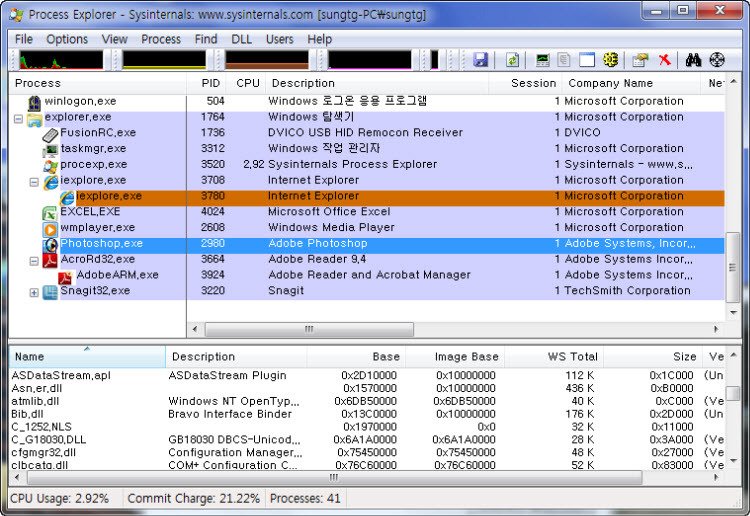Select the EXCEL.EXE process row
The height and width of the screenshot is (516, 750).
(x=90, y=212)
